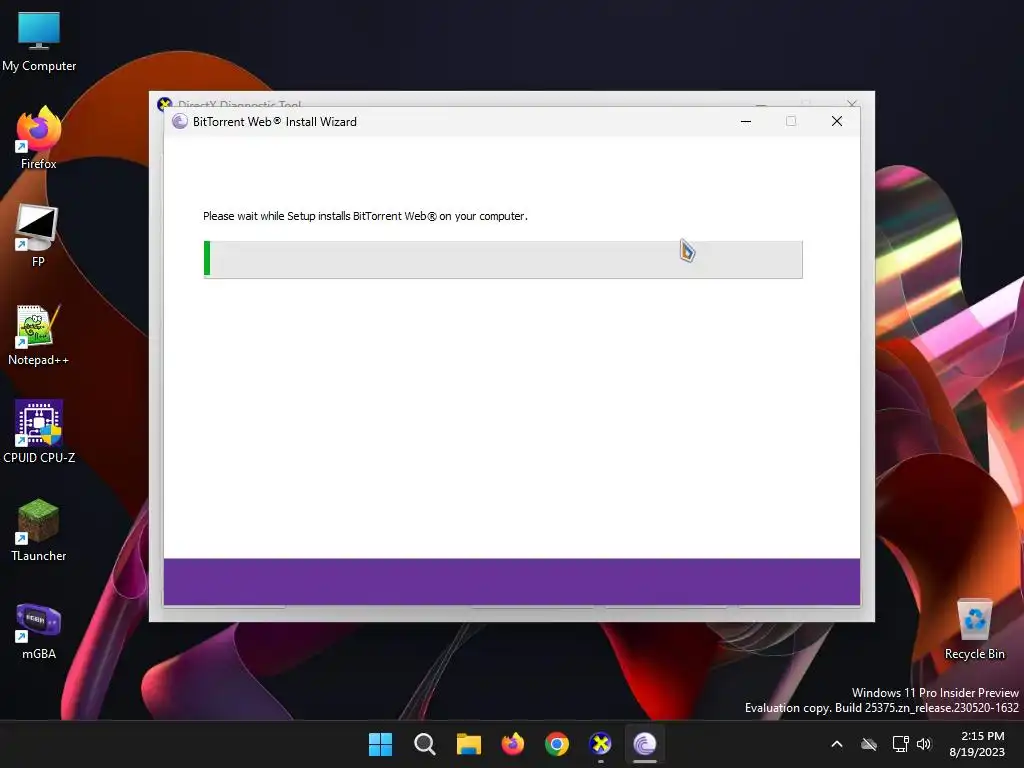
Task: Close the BitTorrent Web Install Wizard
Action: tap(837, 121)
